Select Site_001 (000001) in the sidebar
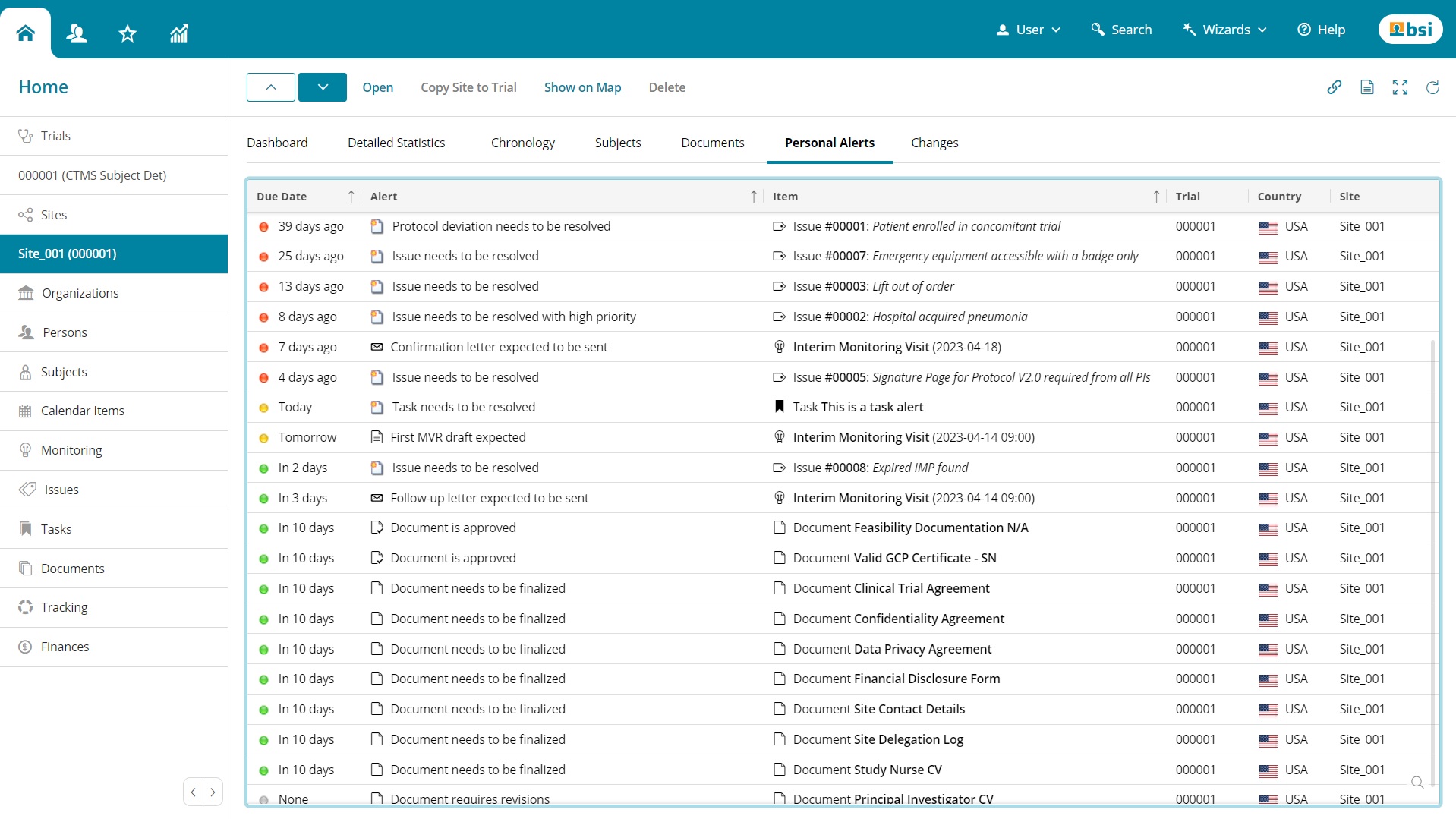The image size is (1456, 819). coord(67,254)
